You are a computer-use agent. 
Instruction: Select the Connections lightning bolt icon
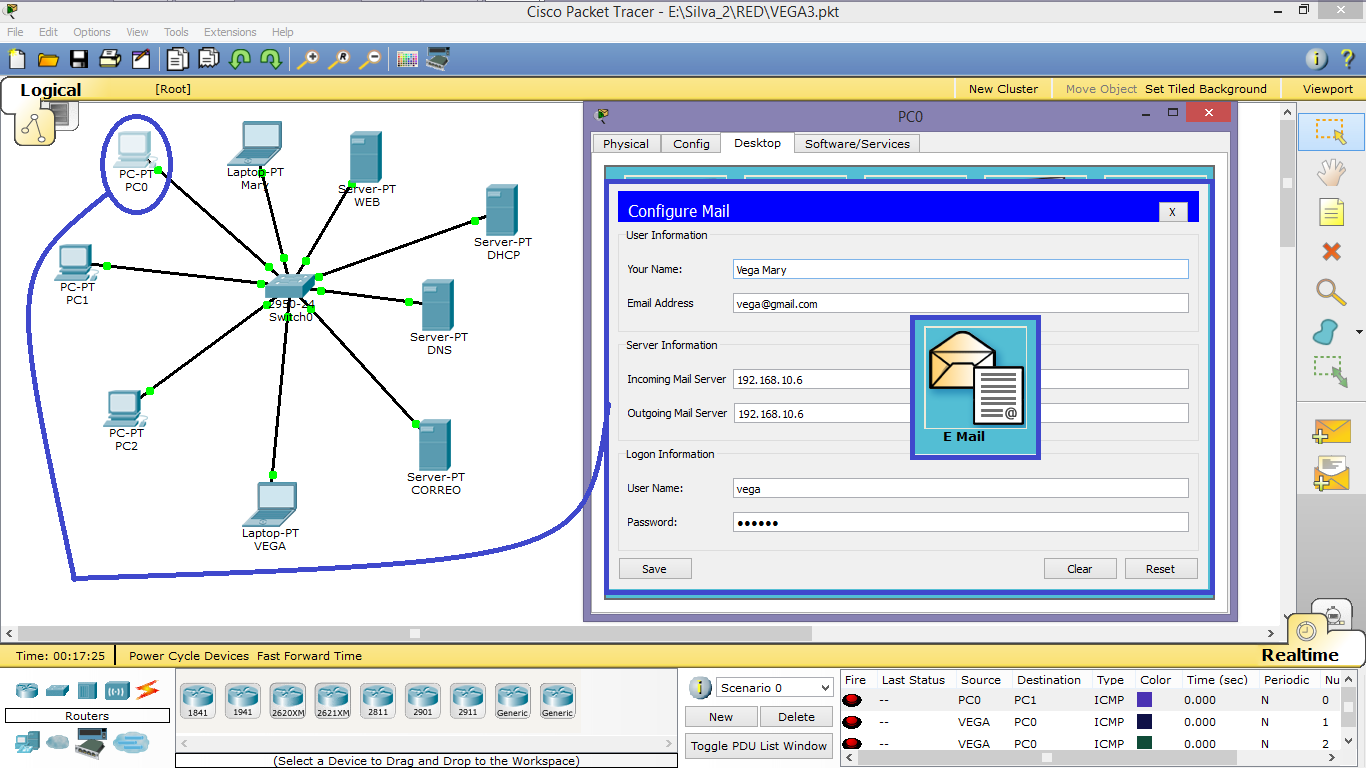148,689
